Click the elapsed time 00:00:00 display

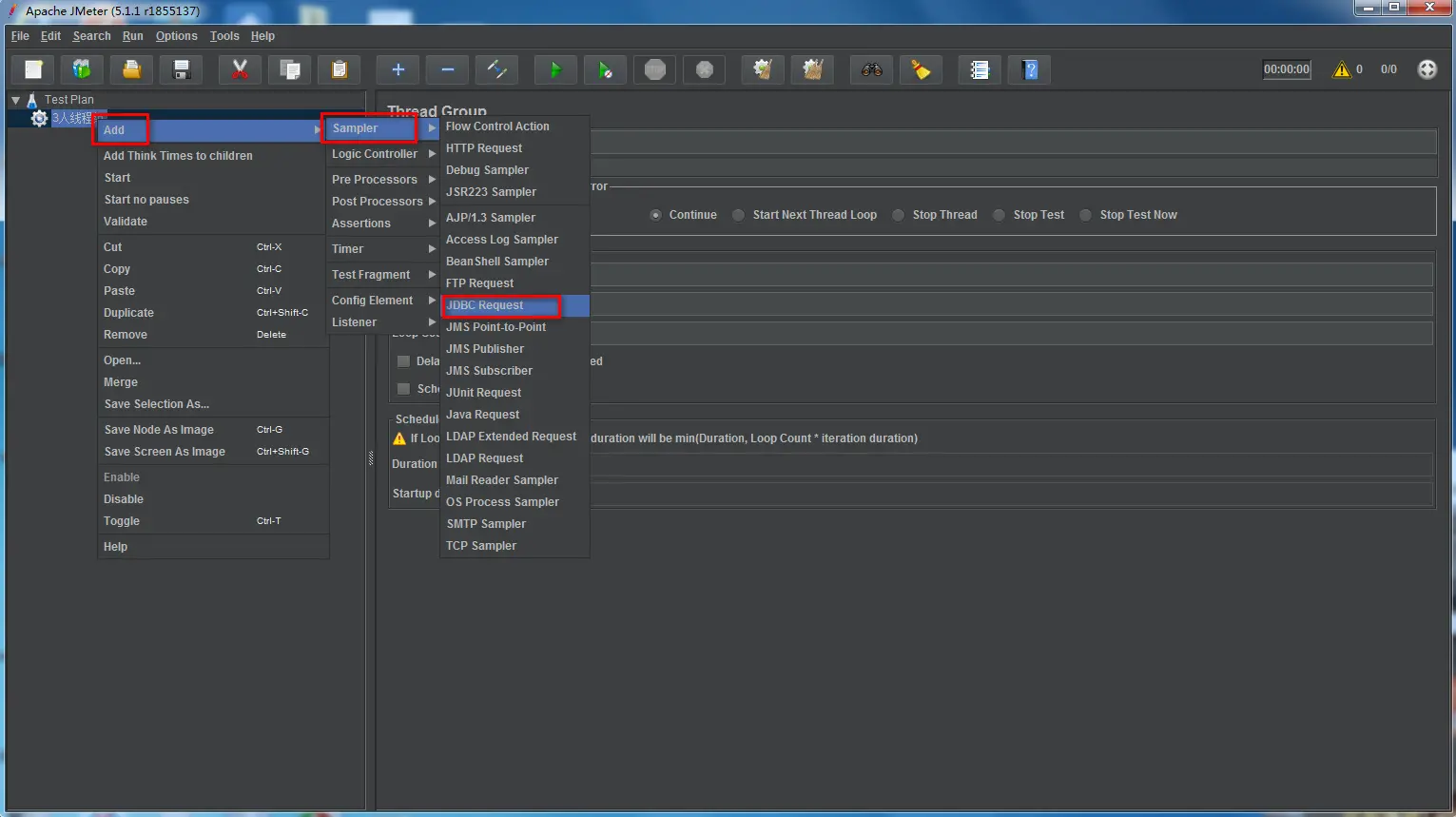click(x=1287, y=69)
